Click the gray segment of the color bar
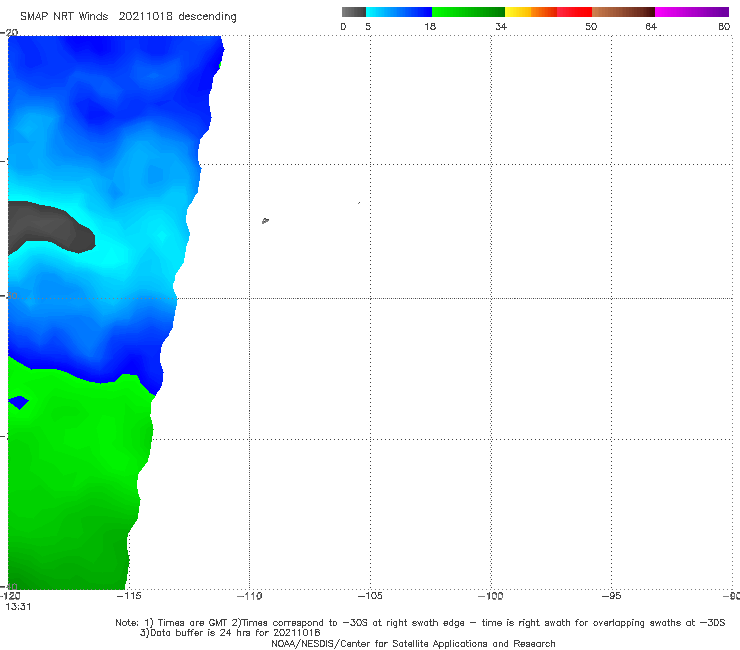This screenshot has width=740, height=650. [x=354, y=12]
